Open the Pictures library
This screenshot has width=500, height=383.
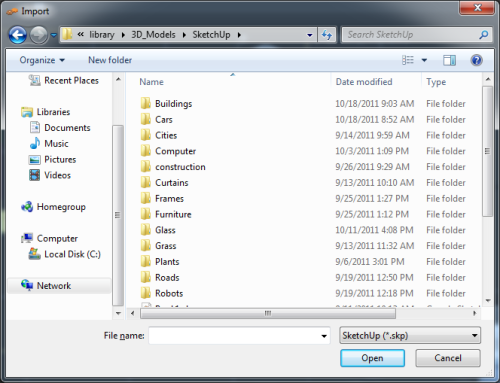pyautogui.click(x=53, y=159)
